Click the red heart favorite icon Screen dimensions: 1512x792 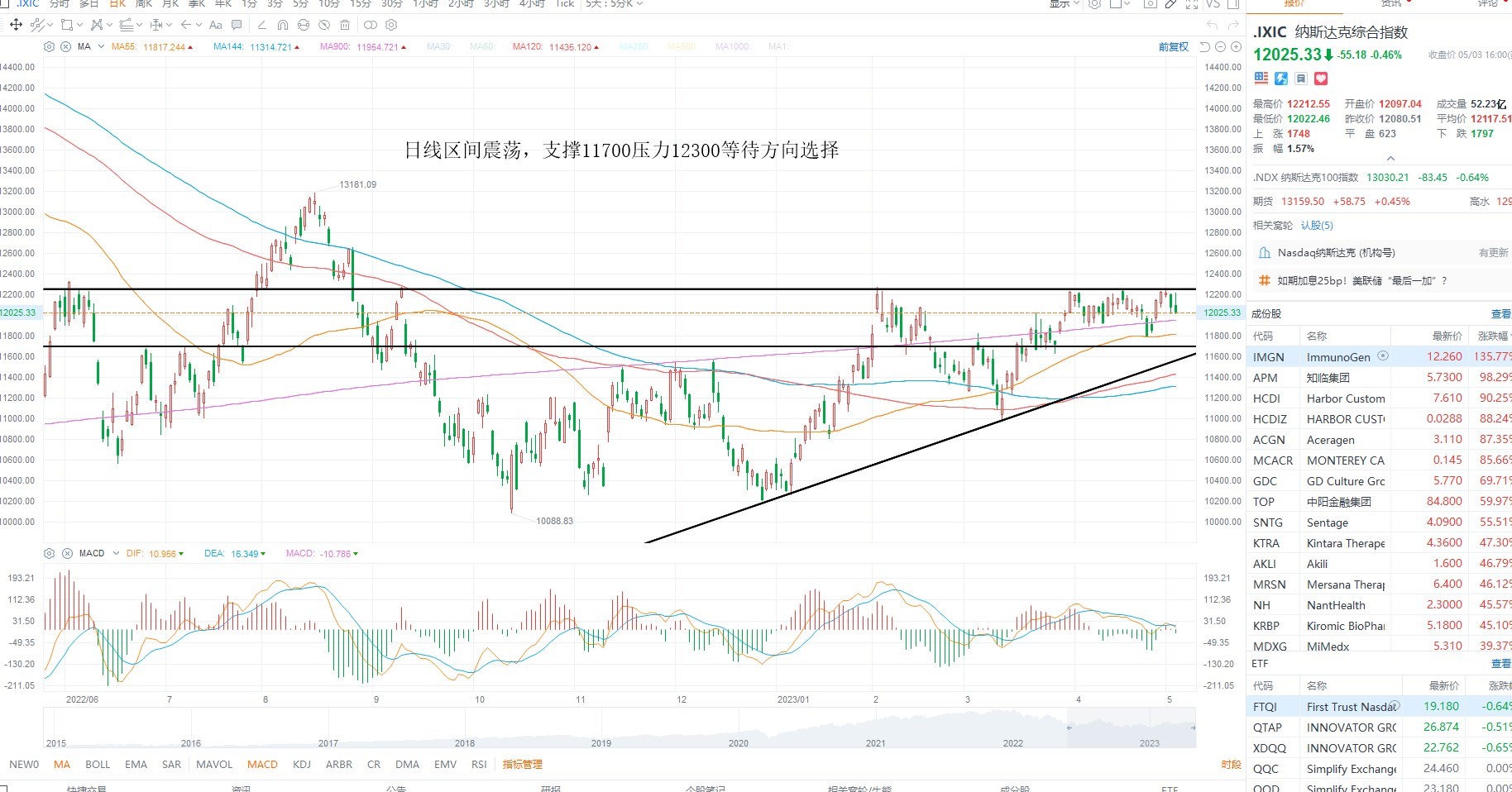tap(1321, 79)
